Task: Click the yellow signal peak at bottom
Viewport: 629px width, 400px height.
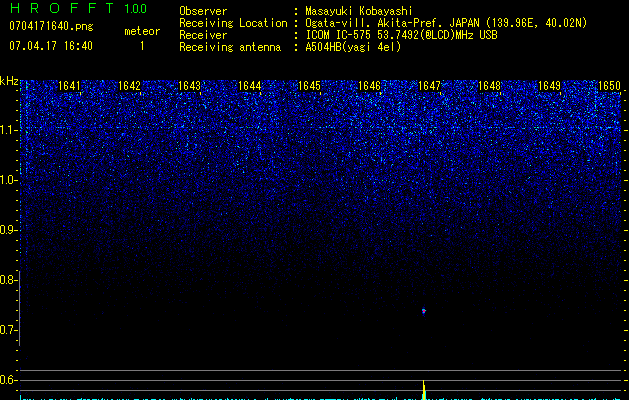Action: tap(424, 390)
